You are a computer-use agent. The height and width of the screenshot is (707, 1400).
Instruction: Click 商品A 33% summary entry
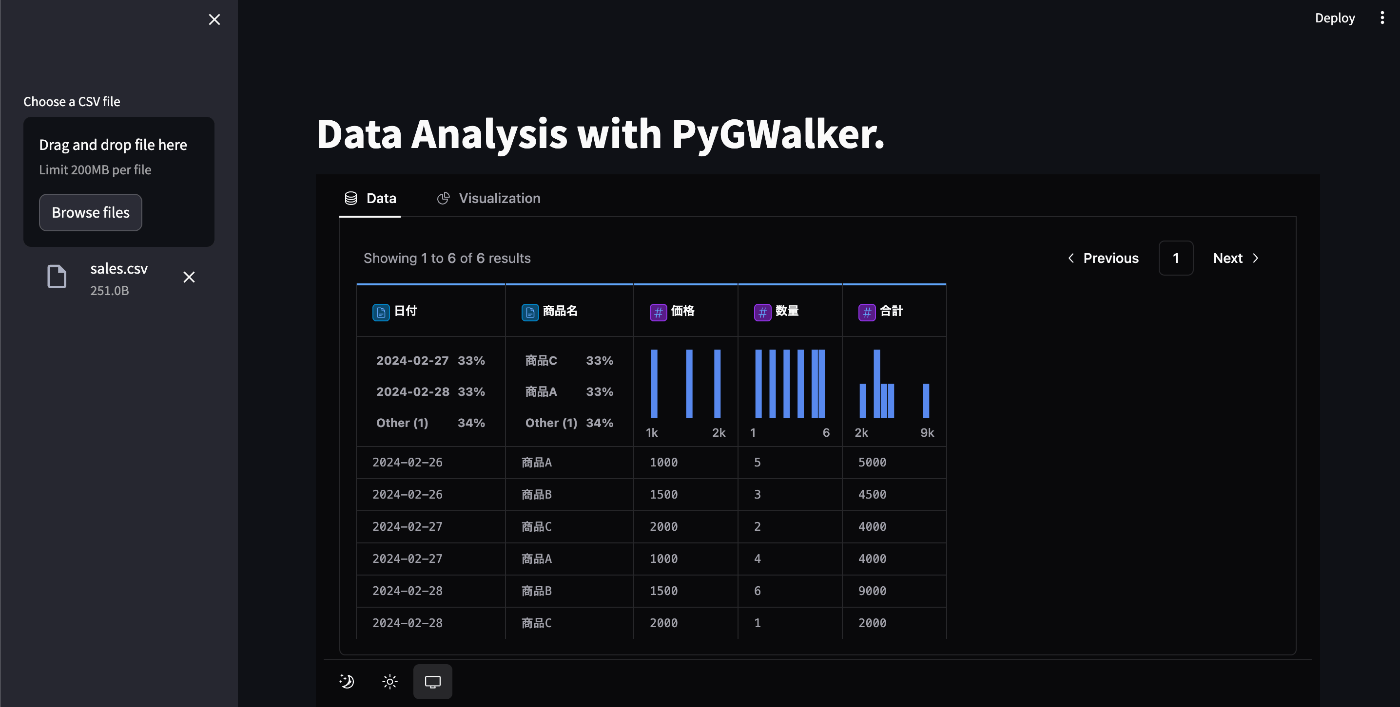point(569,391)
